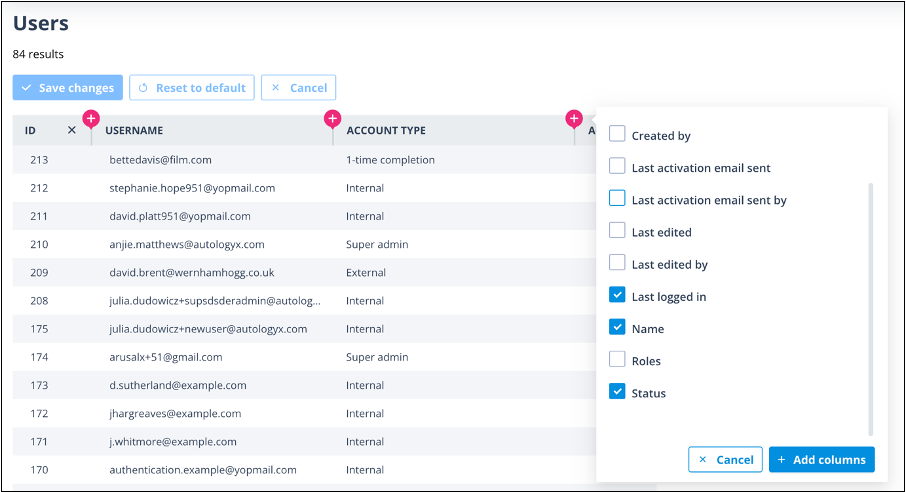Click the Super admin cell for ID 210

[x=377, y=245]
